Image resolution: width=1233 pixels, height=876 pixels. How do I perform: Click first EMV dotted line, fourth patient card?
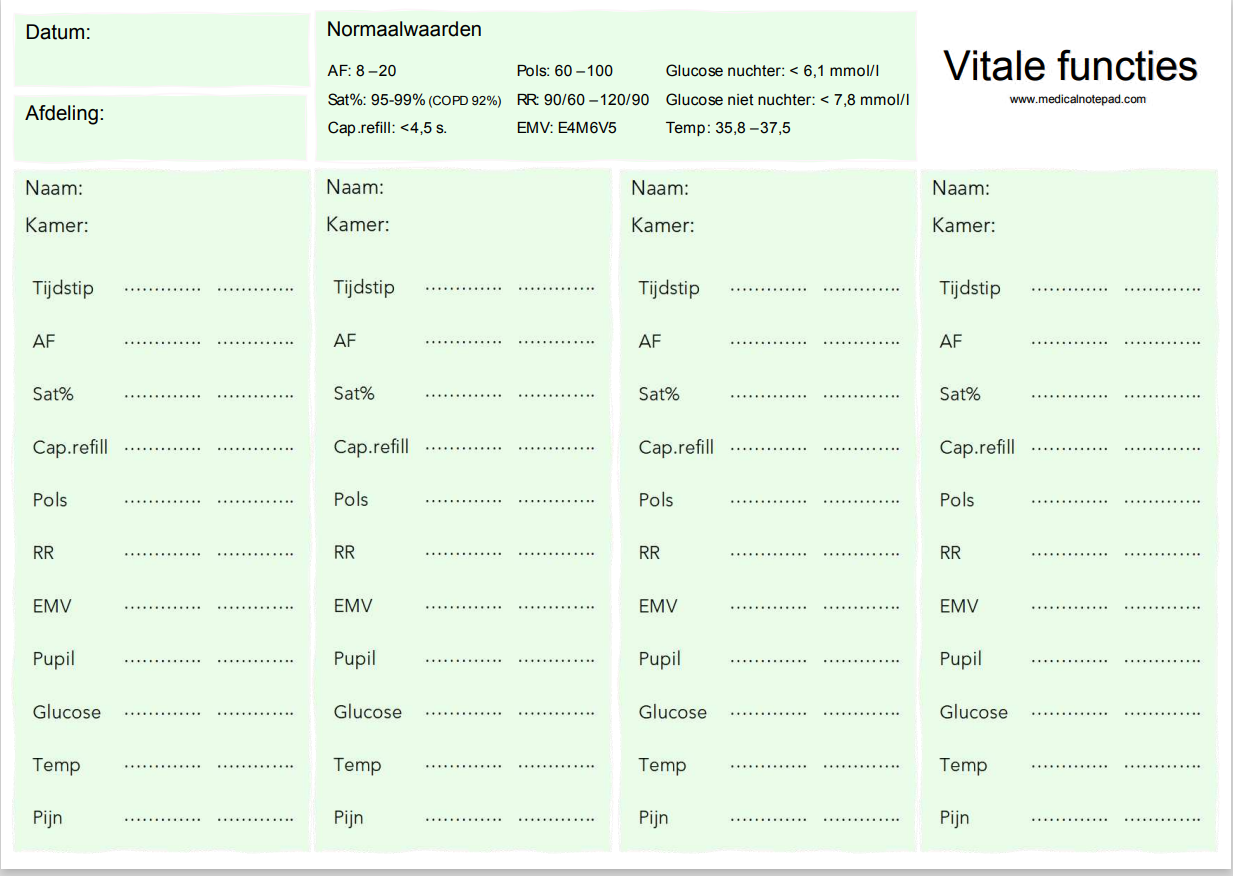click(1069, 607)
